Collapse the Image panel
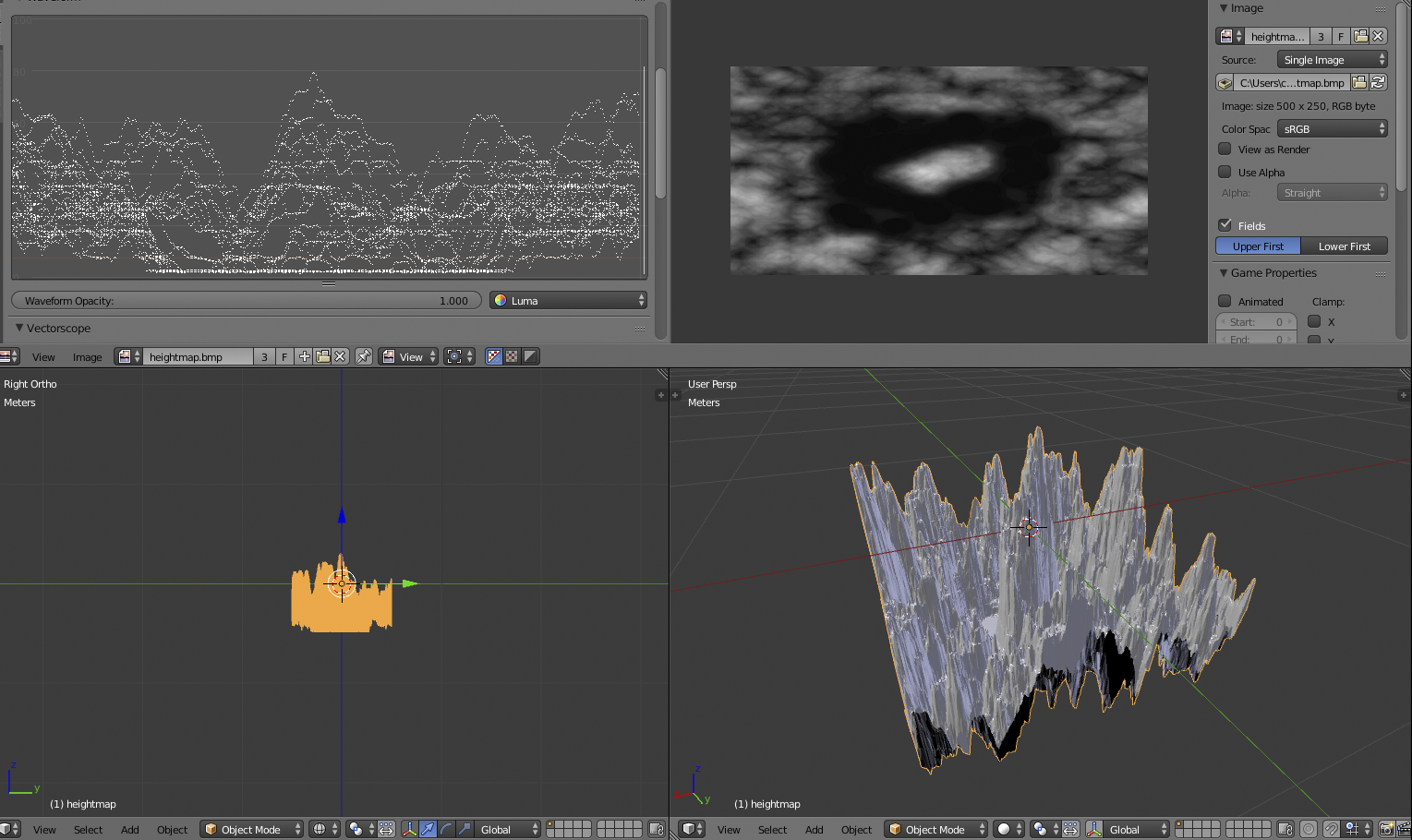This screenshot has width=1412, height=840. pos(1224,8)
